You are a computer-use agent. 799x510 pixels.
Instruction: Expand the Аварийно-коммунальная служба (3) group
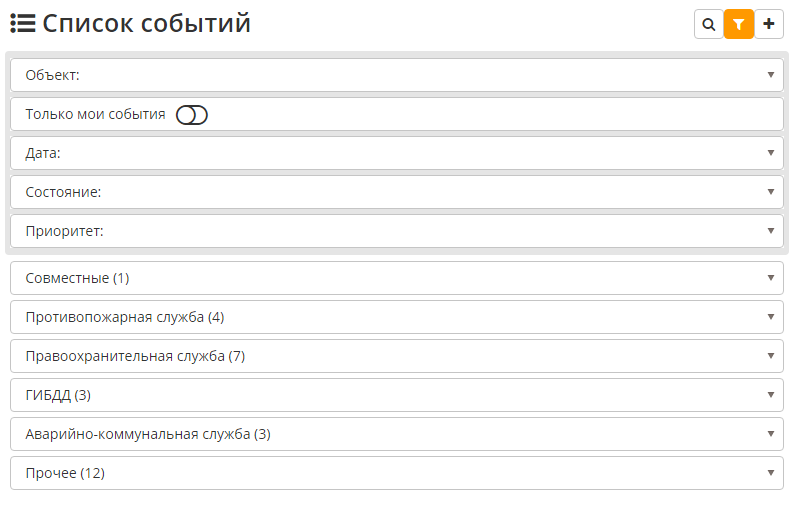[x=396, y=434]
